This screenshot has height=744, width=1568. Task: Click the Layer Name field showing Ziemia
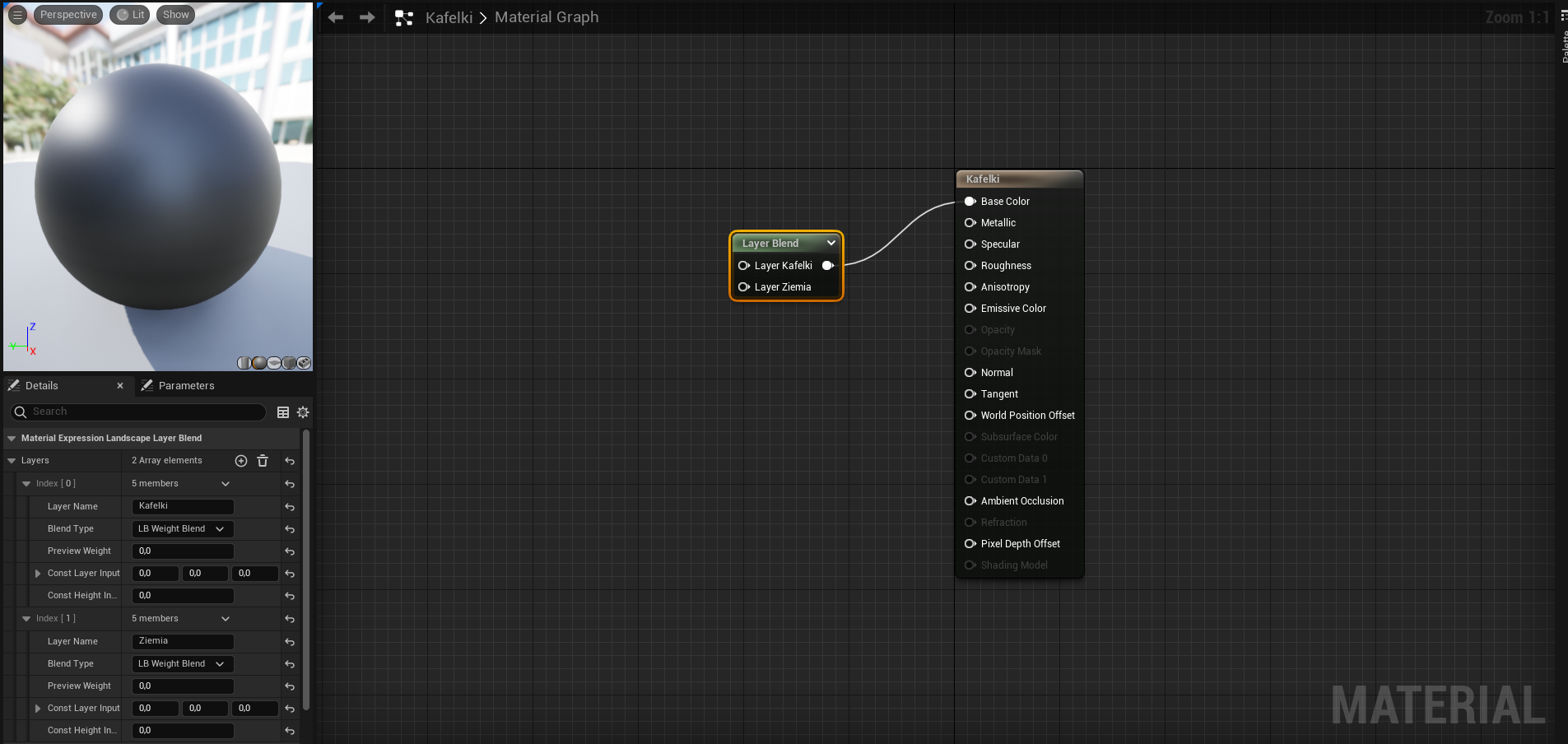point(182,641)
